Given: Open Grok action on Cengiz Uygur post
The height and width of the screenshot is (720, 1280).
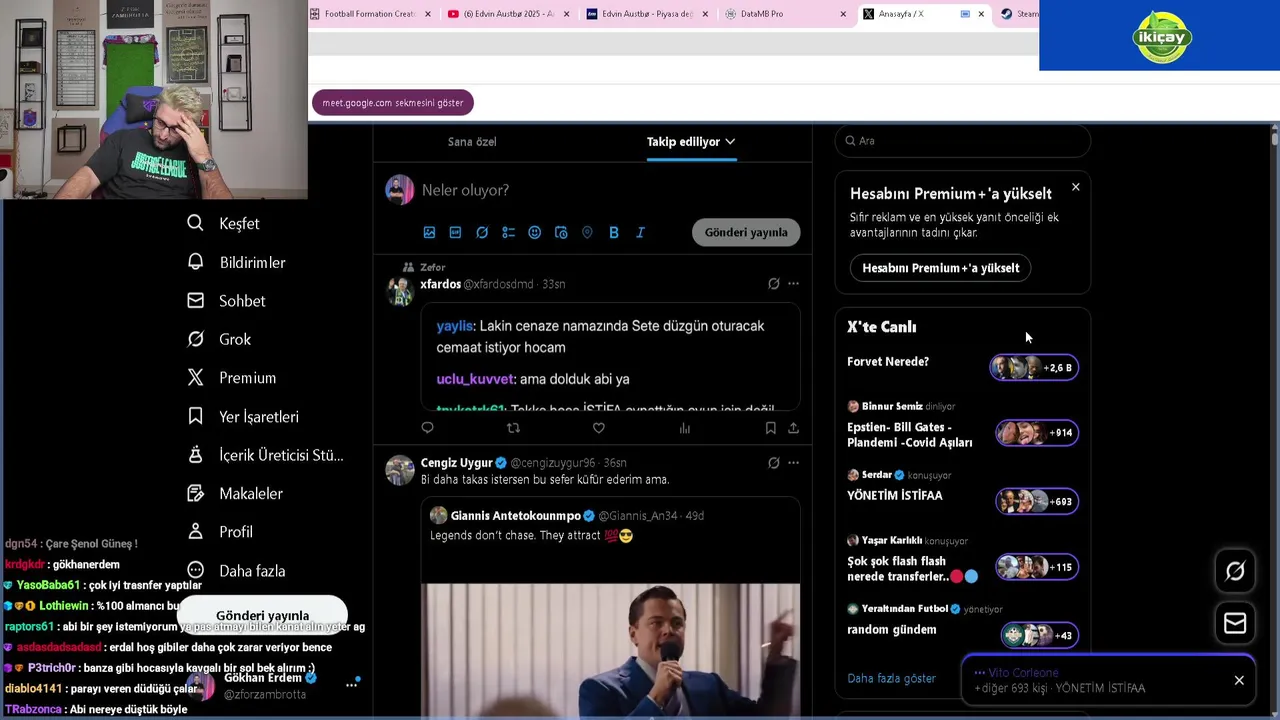Looking at the screenshot, I should 773,463.
